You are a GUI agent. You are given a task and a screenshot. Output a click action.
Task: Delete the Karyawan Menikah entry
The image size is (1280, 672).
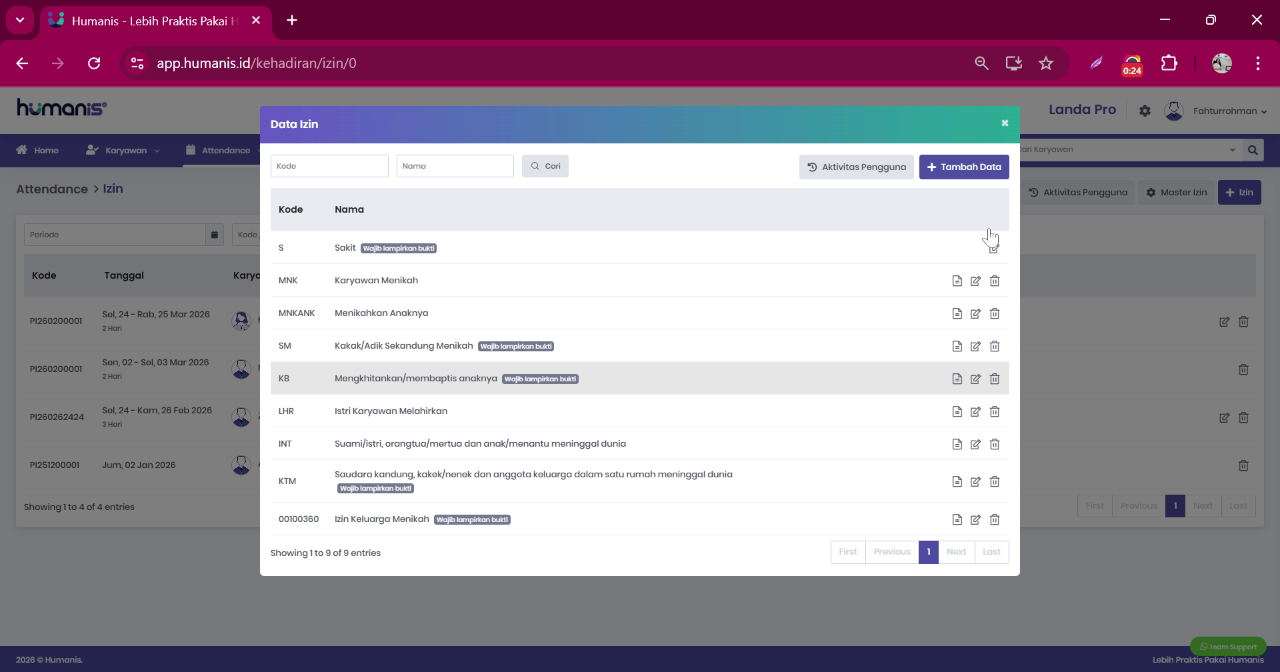994,281
